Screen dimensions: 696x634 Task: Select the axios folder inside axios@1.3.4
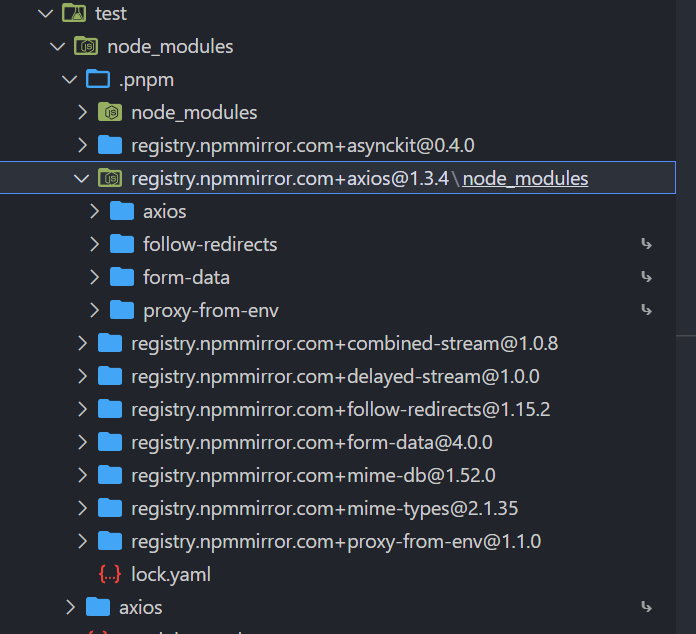point(164,212)
